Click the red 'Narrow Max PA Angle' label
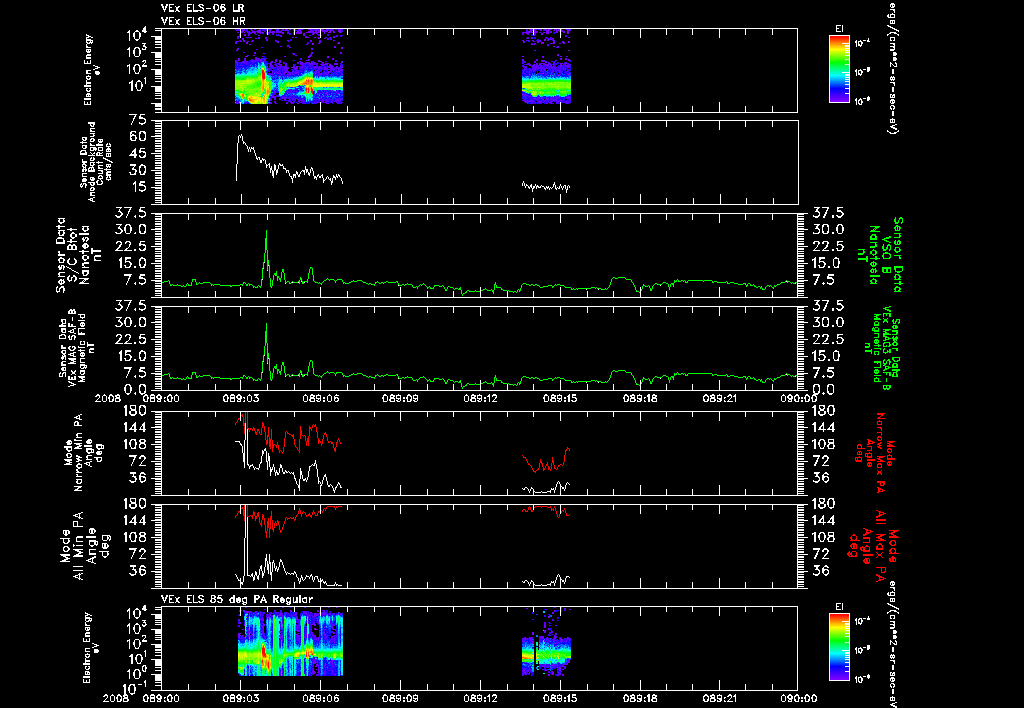Image resolution: width=1024 pixels, height=708 pixels. point(875,455)
